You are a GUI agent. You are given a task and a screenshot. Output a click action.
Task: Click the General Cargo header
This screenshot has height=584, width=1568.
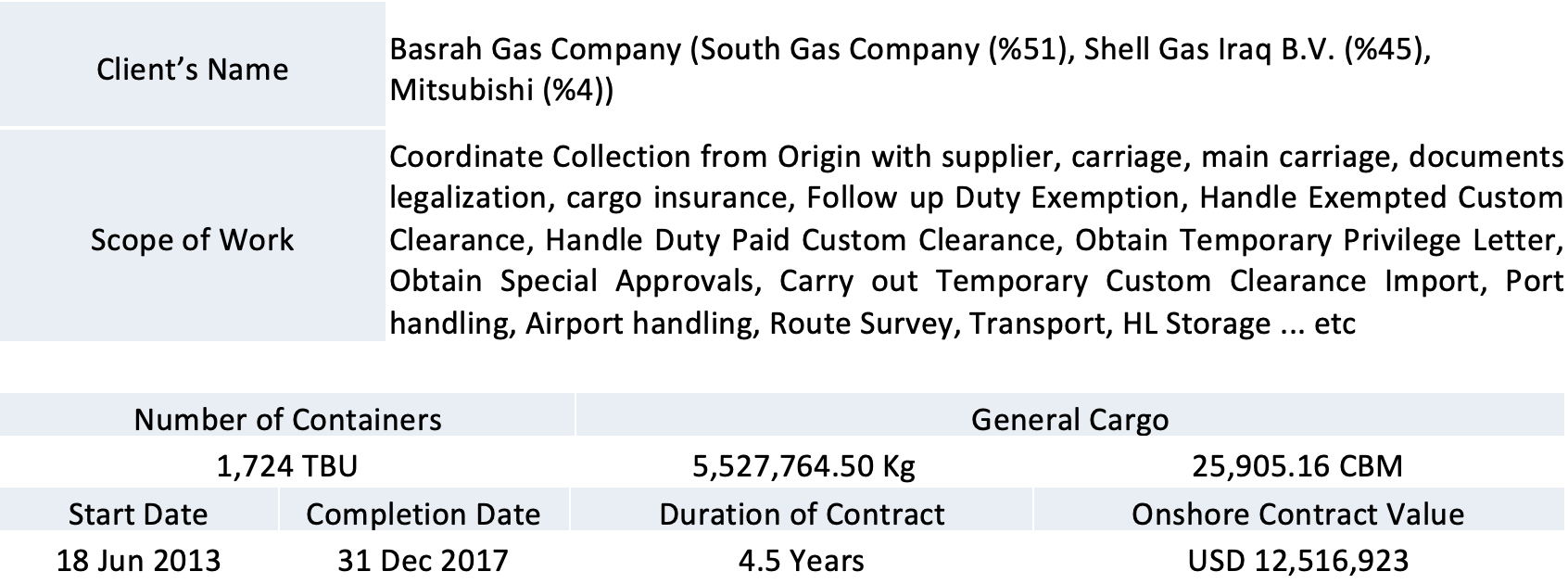click(x=1070, y=418)
